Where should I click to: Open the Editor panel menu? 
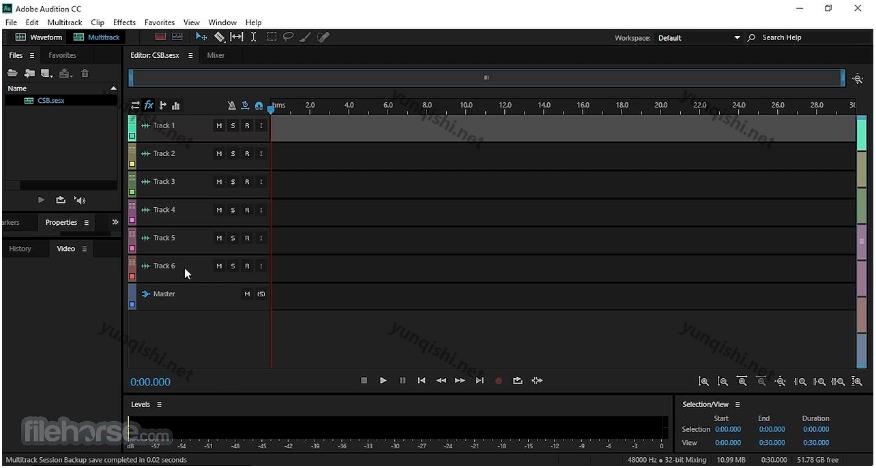point(191,55)
